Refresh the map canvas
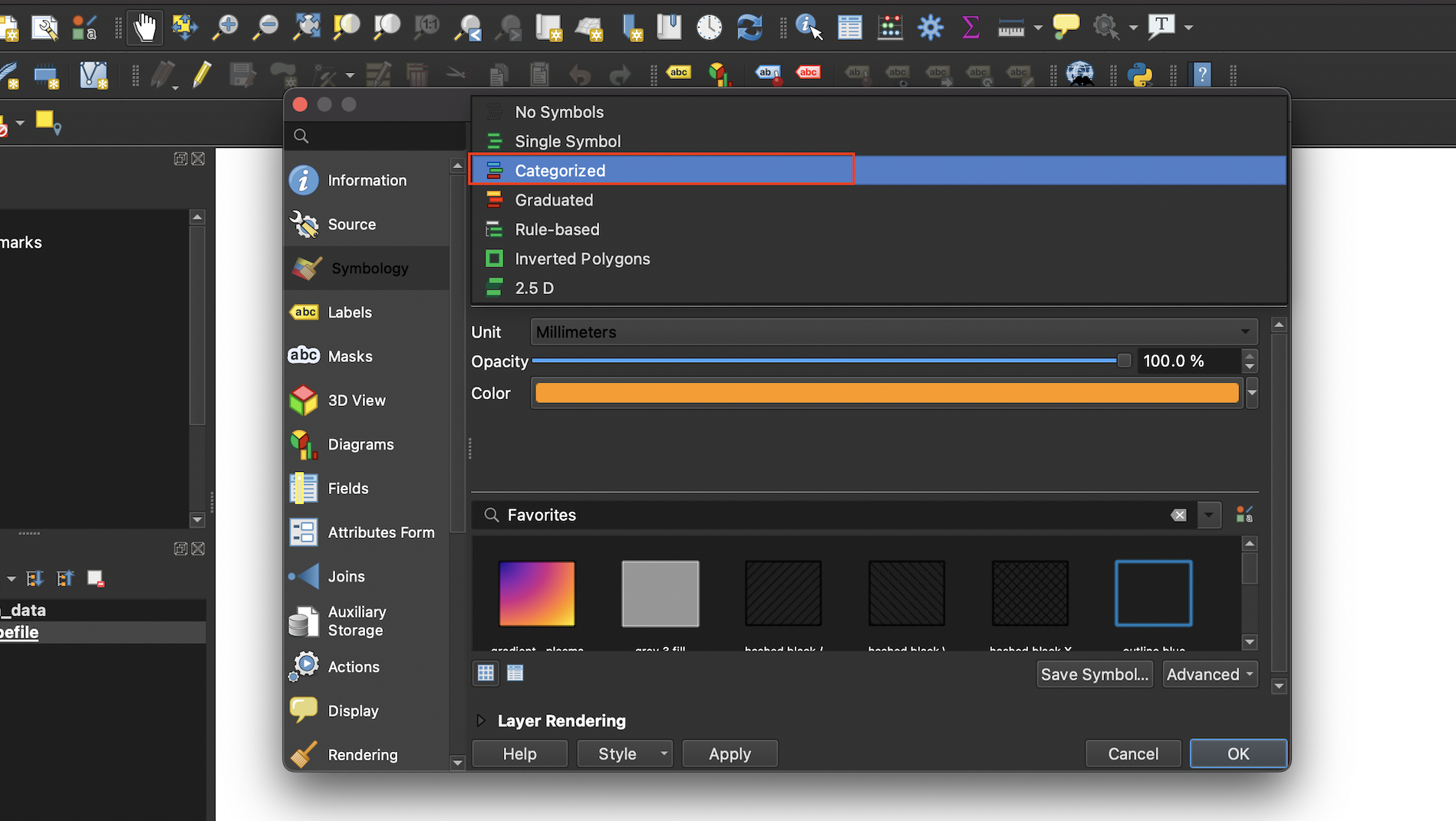The image size is (1456, 821). (x=749, y=27)
